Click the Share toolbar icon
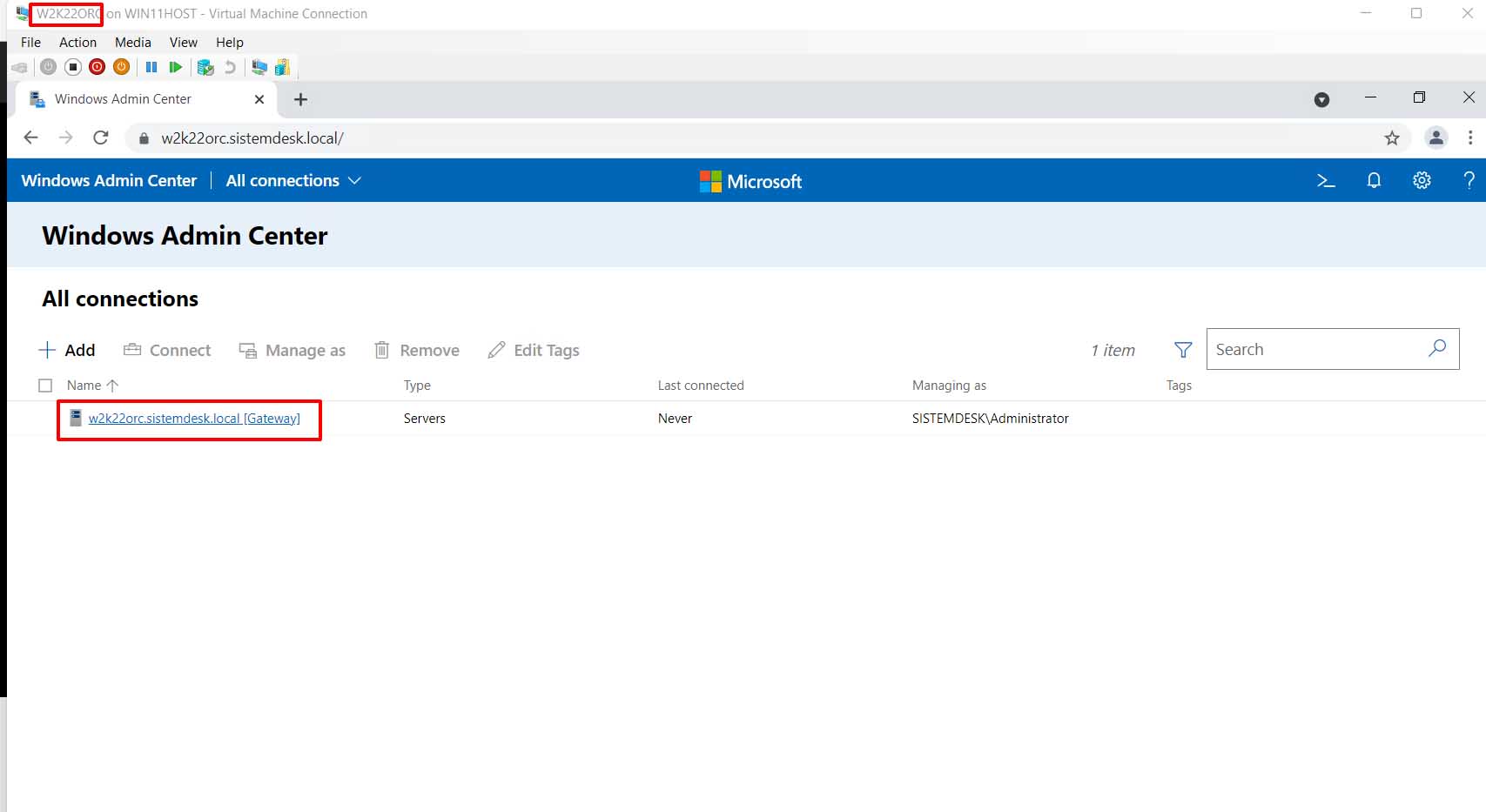Viewport: 1486px width, 812px height. [x=282, y=67]
